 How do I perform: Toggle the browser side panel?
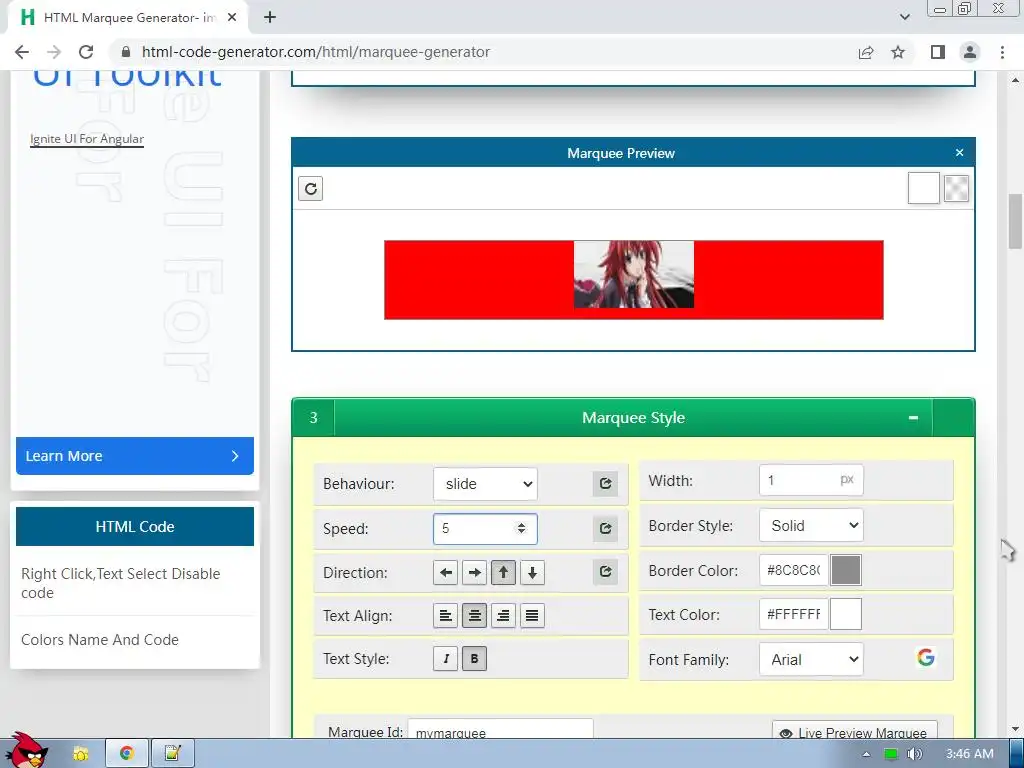coord(938,52)
